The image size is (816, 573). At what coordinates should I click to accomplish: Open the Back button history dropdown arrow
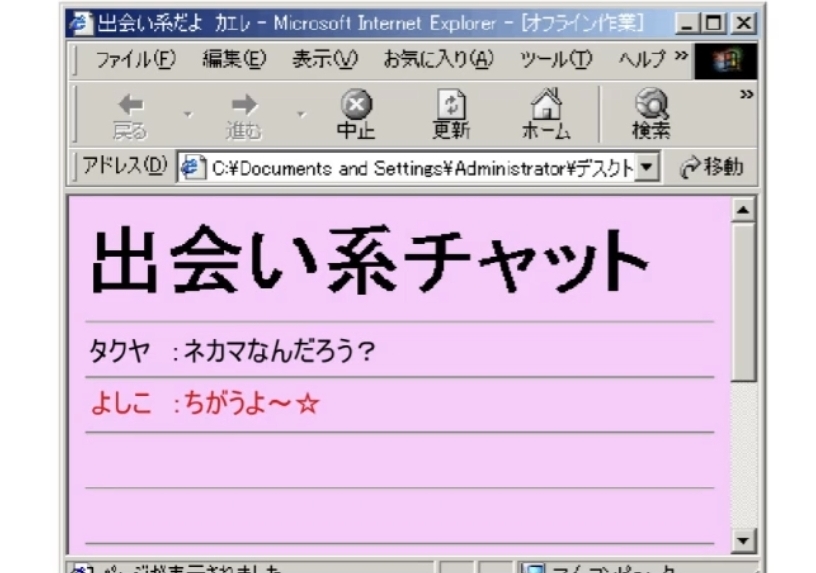click(x=187, y=115)
